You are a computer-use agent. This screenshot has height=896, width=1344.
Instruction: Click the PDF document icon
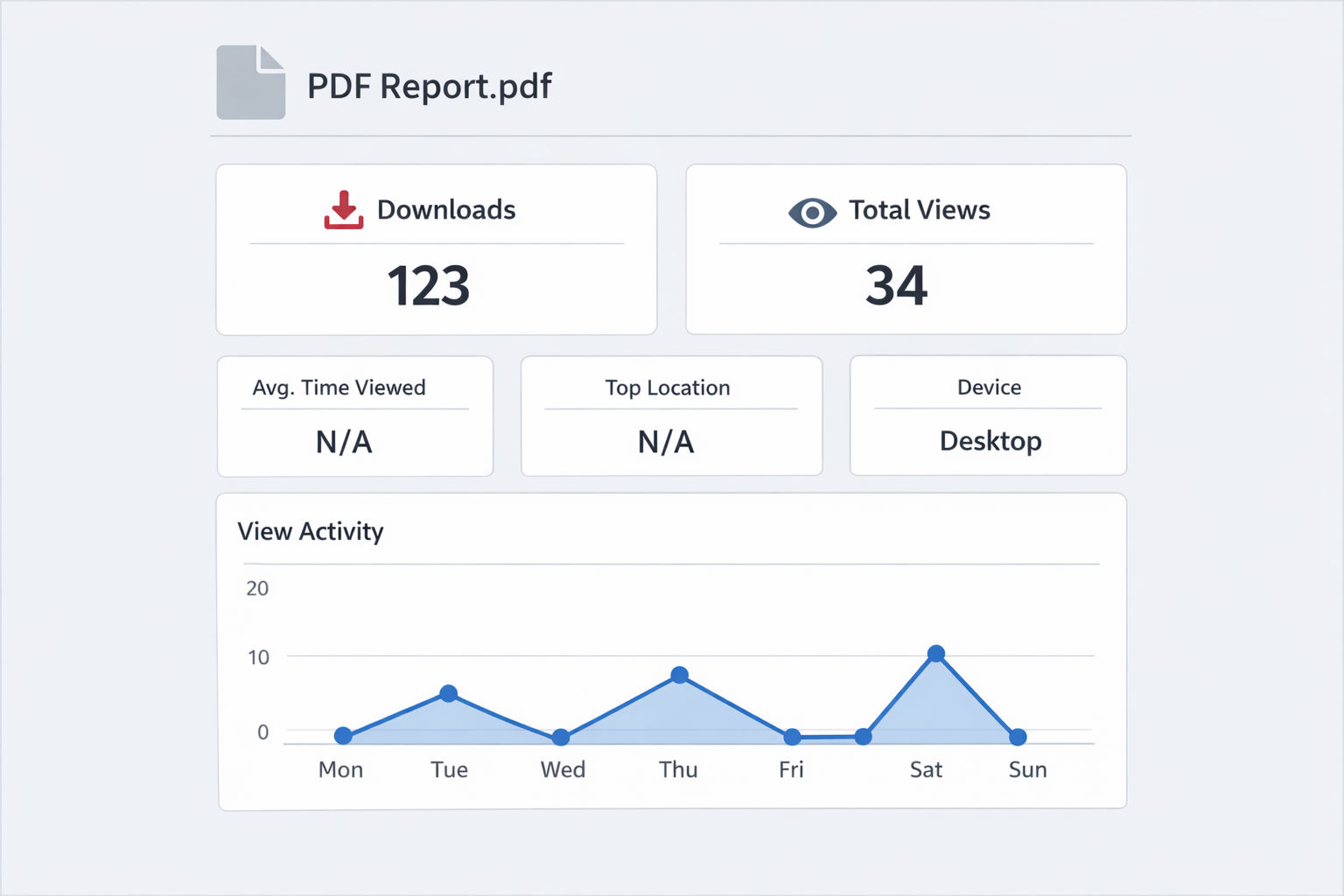pyautogui.click(x=250, y=82)
